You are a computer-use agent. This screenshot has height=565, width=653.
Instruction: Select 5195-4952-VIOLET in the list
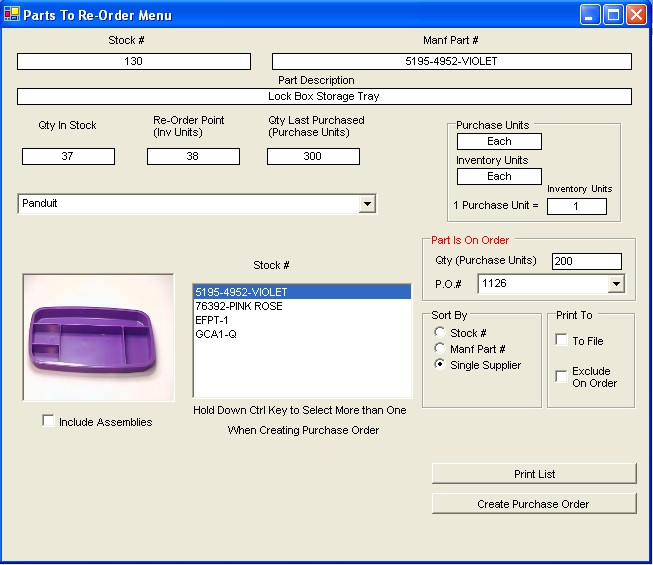(x=302, y=292)
